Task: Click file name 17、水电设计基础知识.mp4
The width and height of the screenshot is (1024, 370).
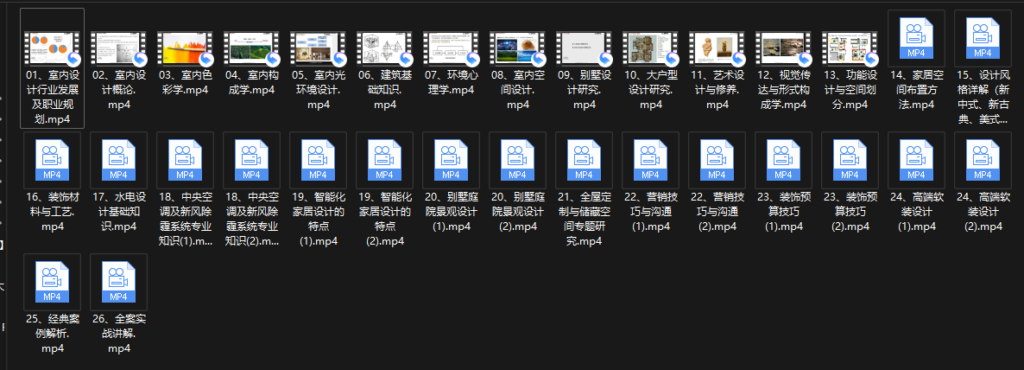Action: tap(119, 211)
